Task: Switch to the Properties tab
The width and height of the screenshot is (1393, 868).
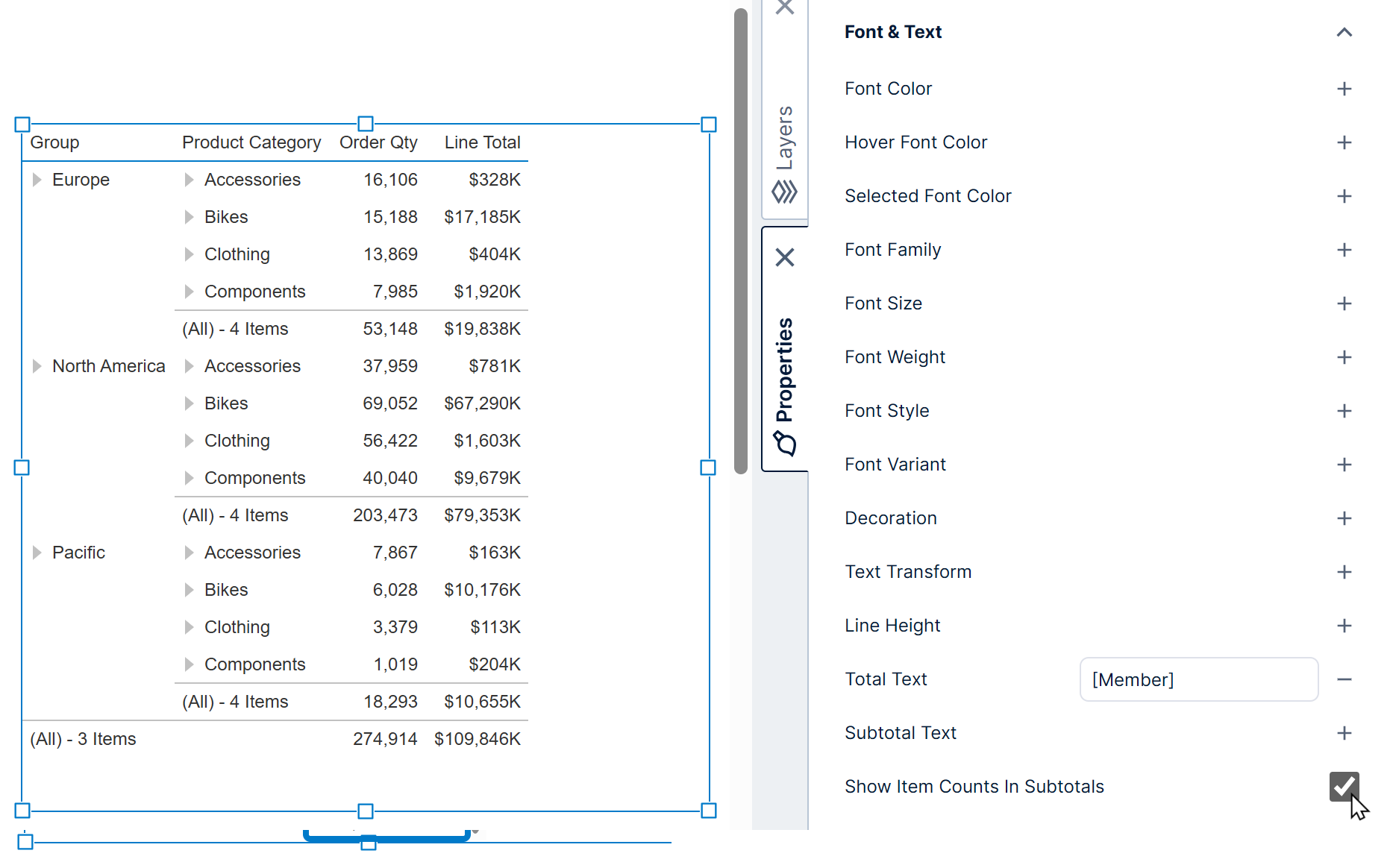Action: (x=783, y=373)
